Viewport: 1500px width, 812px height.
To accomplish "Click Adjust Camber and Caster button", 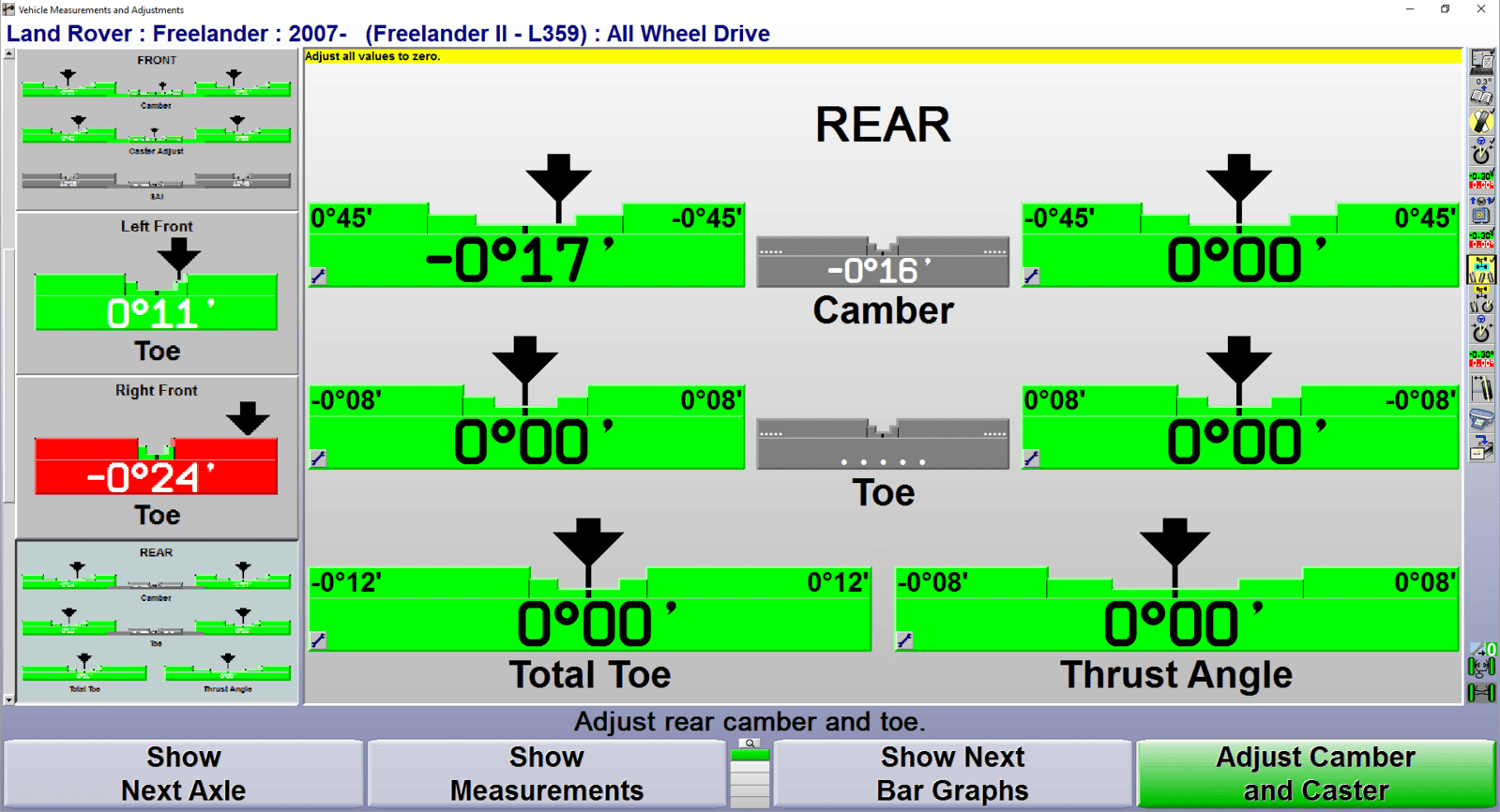I will (x=1315, y=774).
